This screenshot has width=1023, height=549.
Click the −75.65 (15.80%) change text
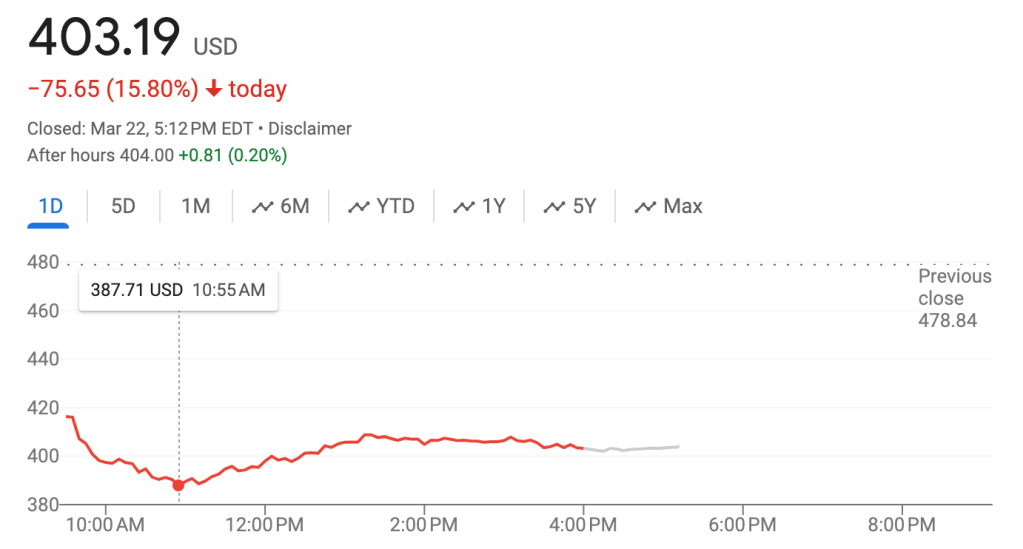pos(113,89)
